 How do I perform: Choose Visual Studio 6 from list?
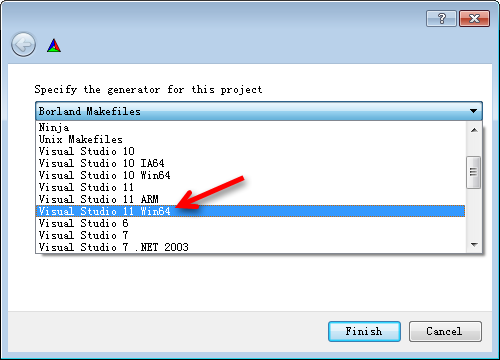(x=250, y=223)
